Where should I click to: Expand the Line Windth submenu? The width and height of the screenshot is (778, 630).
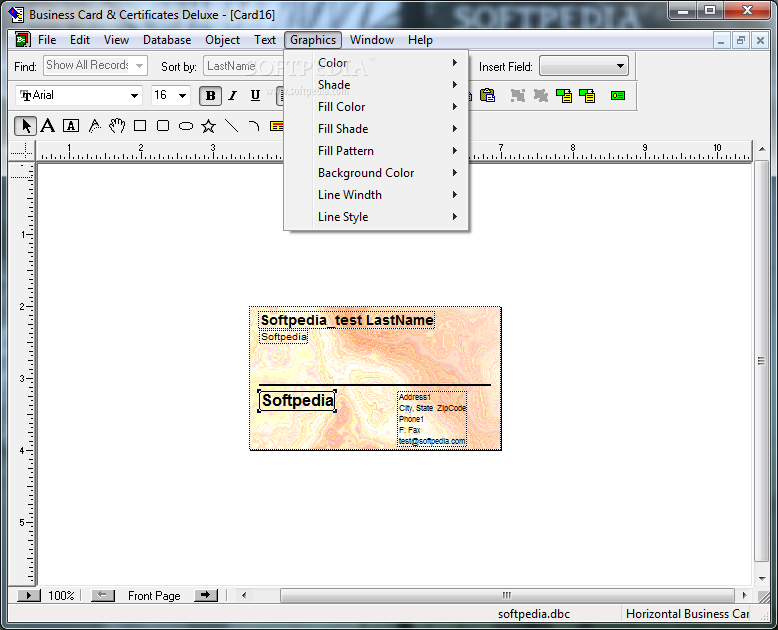point(376,195)
